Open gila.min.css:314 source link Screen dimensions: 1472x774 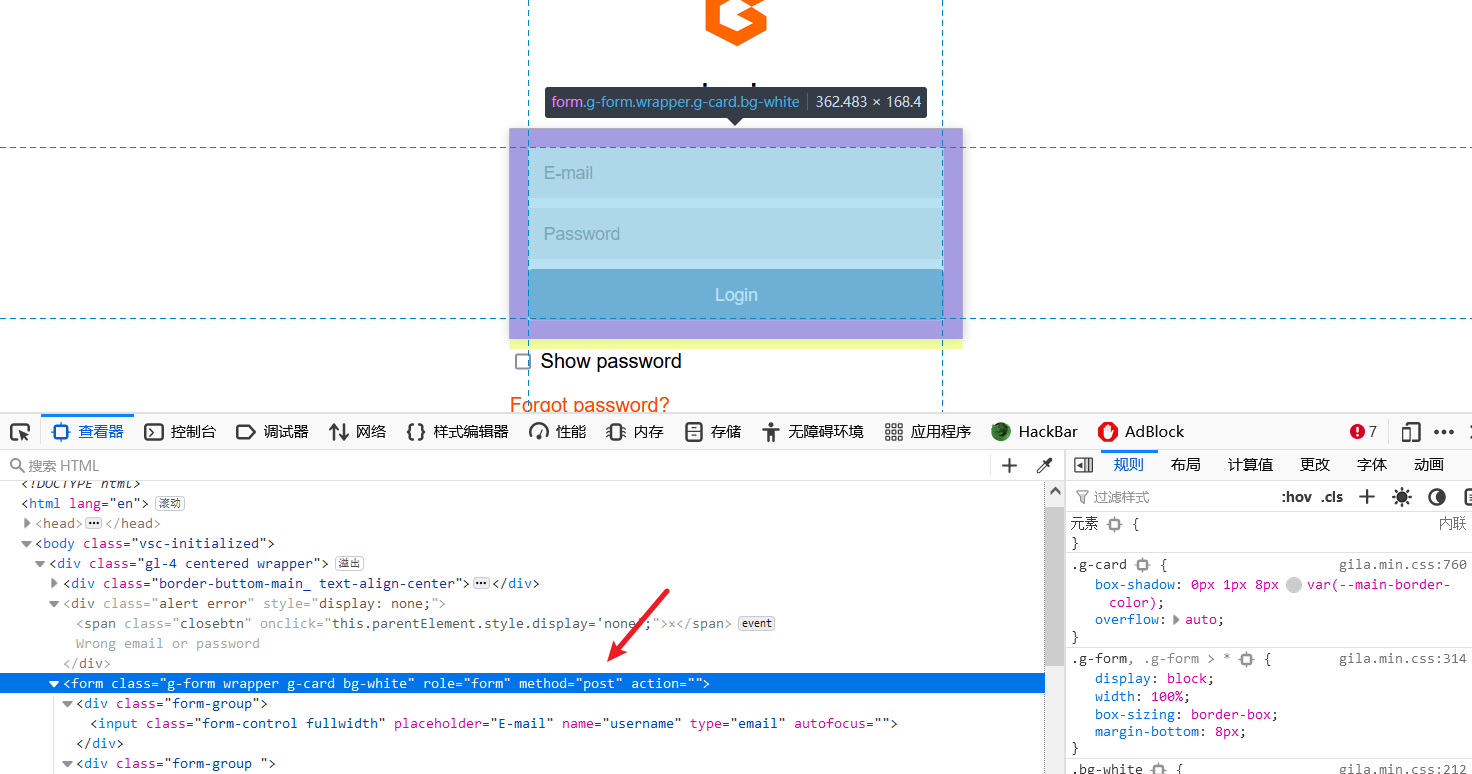point(1403,659)
